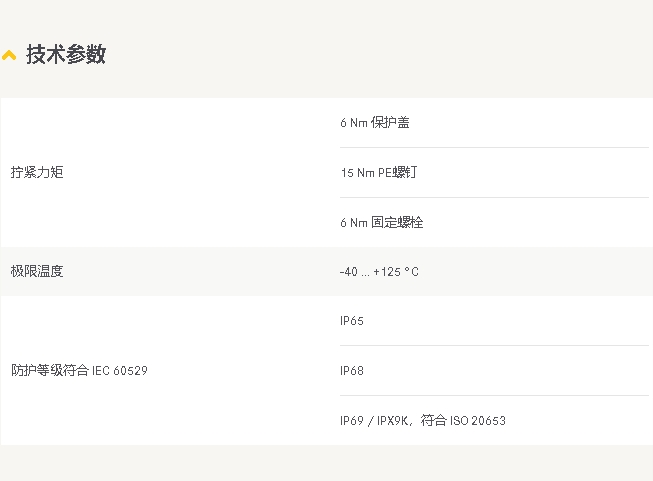Collapse the 技术参数 section chevron
The width and height of the screenshot is (653, 481).
coord(9,56)
